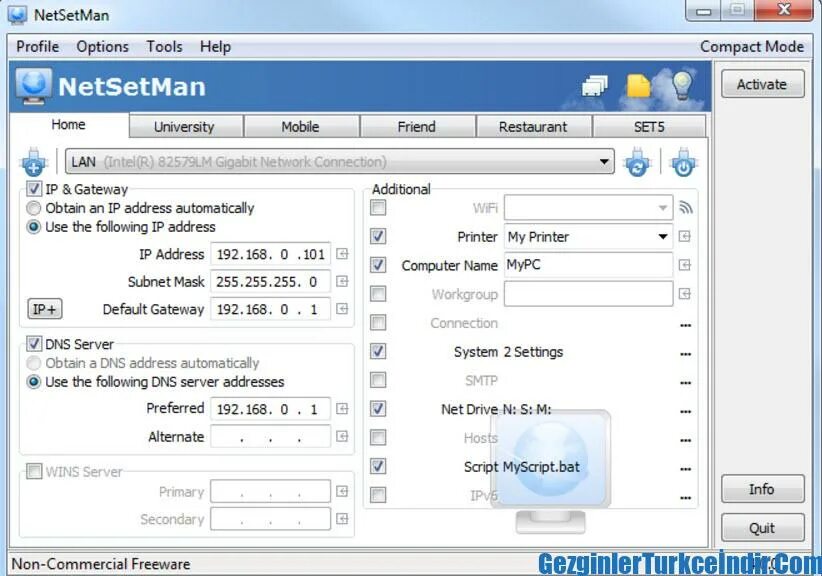Switch to the Restaurant tab
Viewport: 822px width, 576px height.
(533, 127)
